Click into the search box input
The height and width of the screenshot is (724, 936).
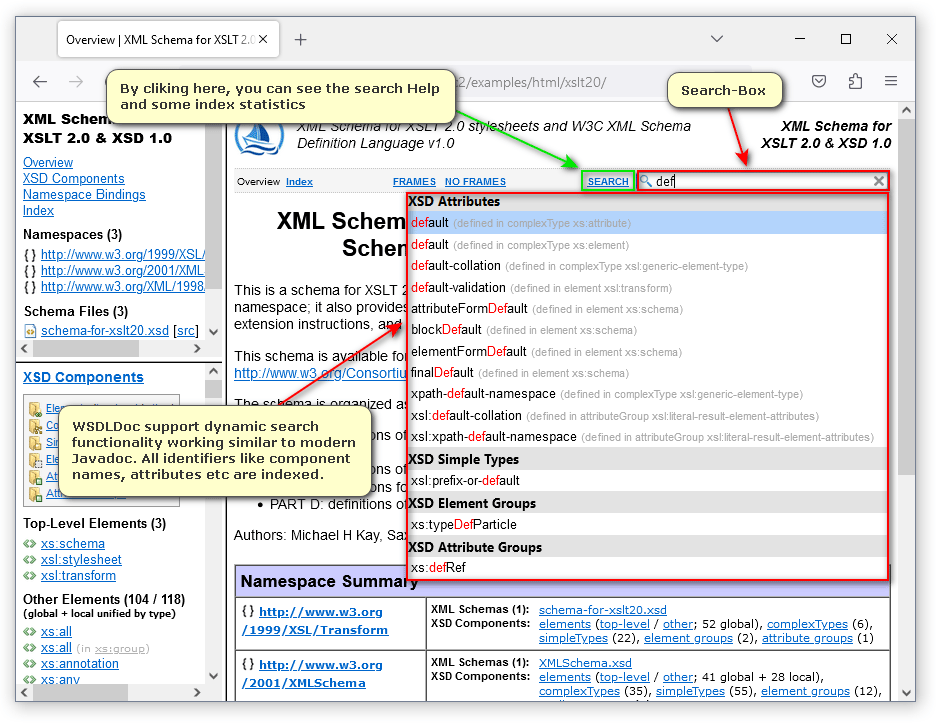click(x=760, y=181)
